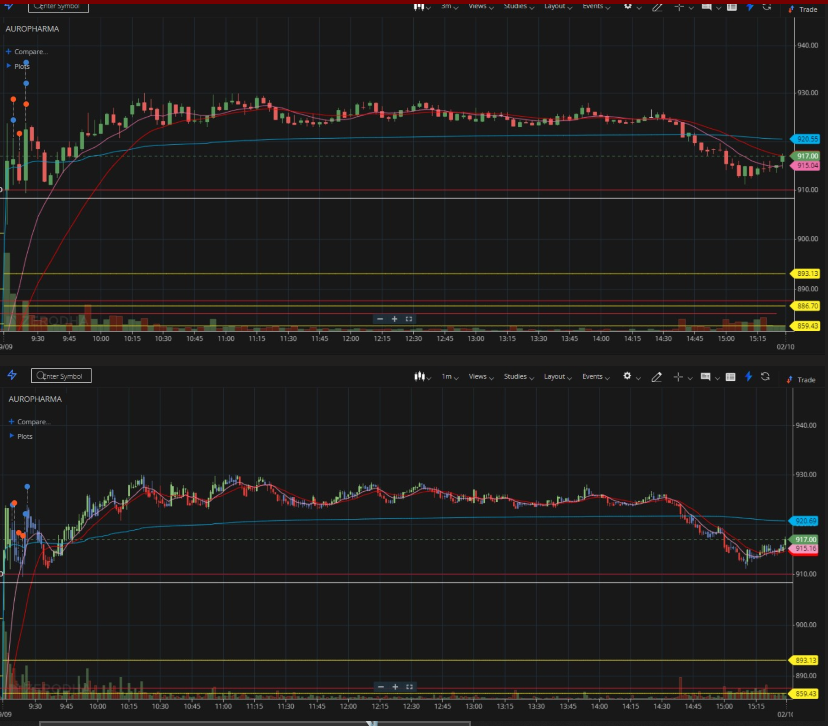The height and width of the screenshot is (726, 828).
Task: Toggle blue lightning streaming icon in lower toolbar
Action: (x=748, y=376)
